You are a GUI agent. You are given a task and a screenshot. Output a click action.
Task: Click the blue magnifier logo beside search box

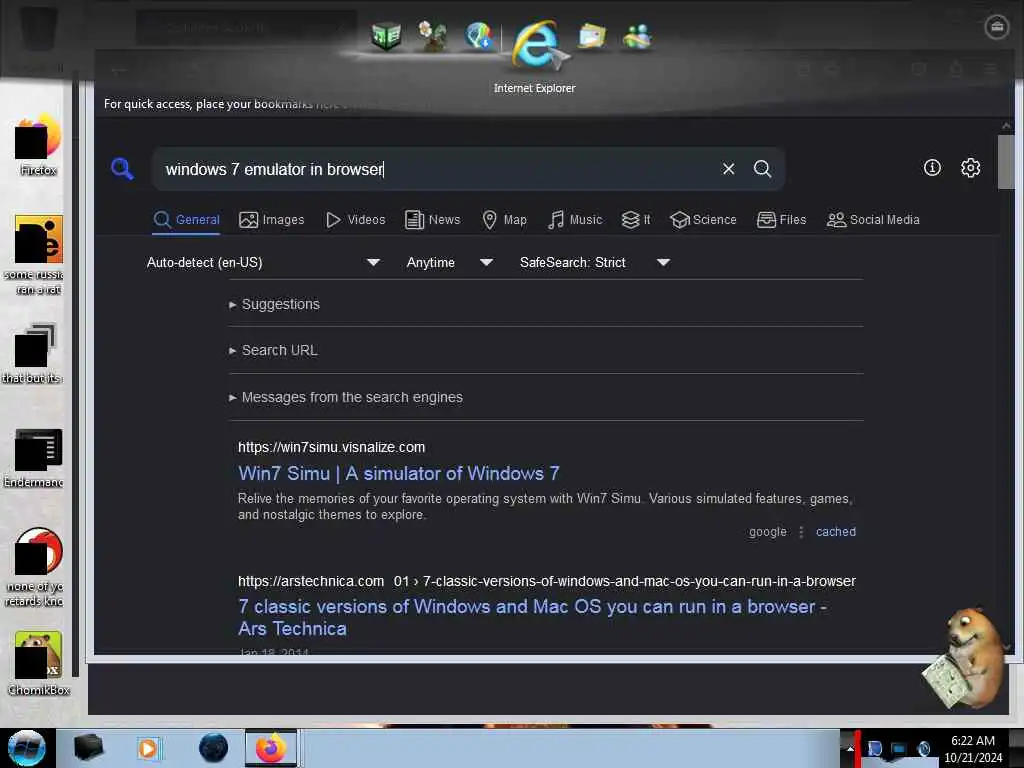click(122, 168)
